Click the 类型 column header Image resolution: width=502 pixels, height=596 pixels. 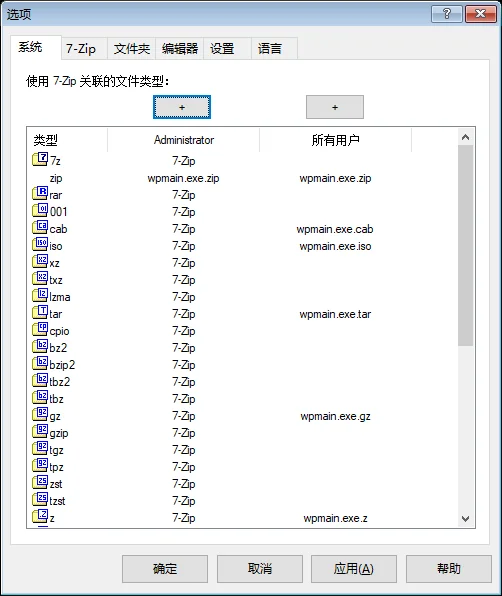tap(67, 140)
